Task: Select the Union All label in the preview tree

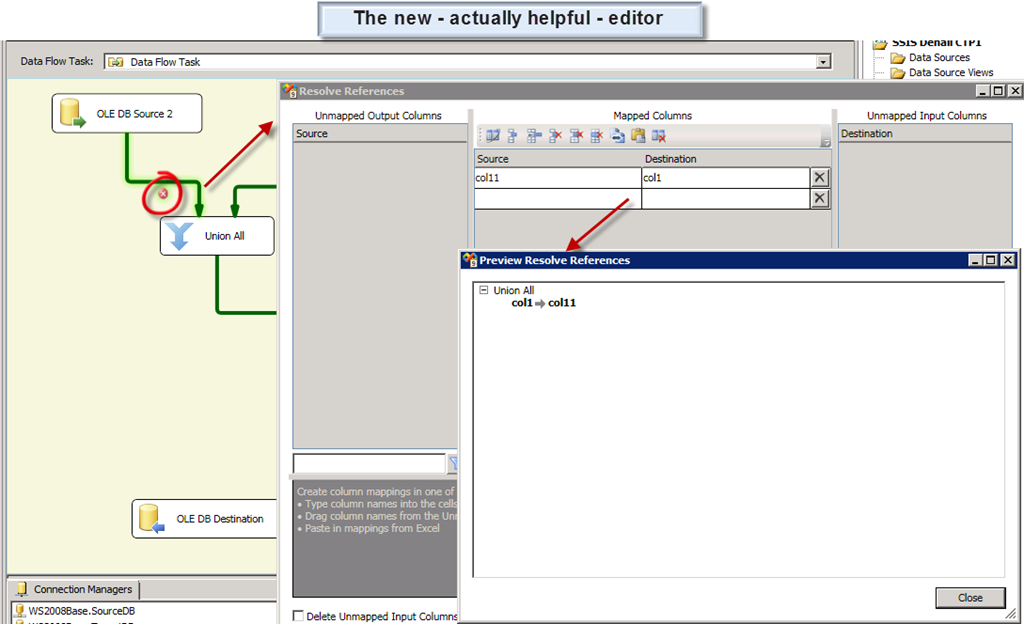Action: click(x=513, y=290)
